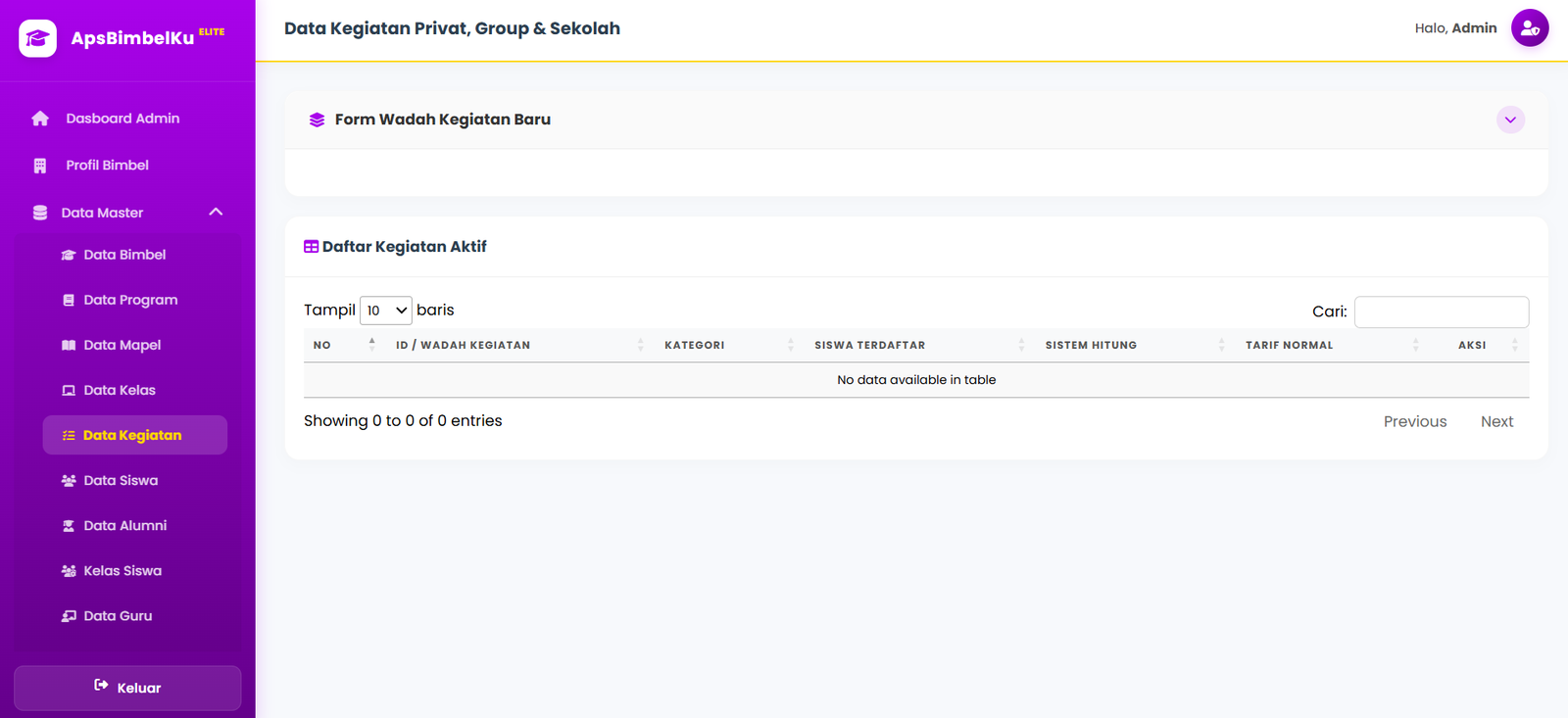Click the layers icon beside Form Wadah Kegiatan Baru
The height and width of the screenshot is (718, 1568).
coord(317,120)
